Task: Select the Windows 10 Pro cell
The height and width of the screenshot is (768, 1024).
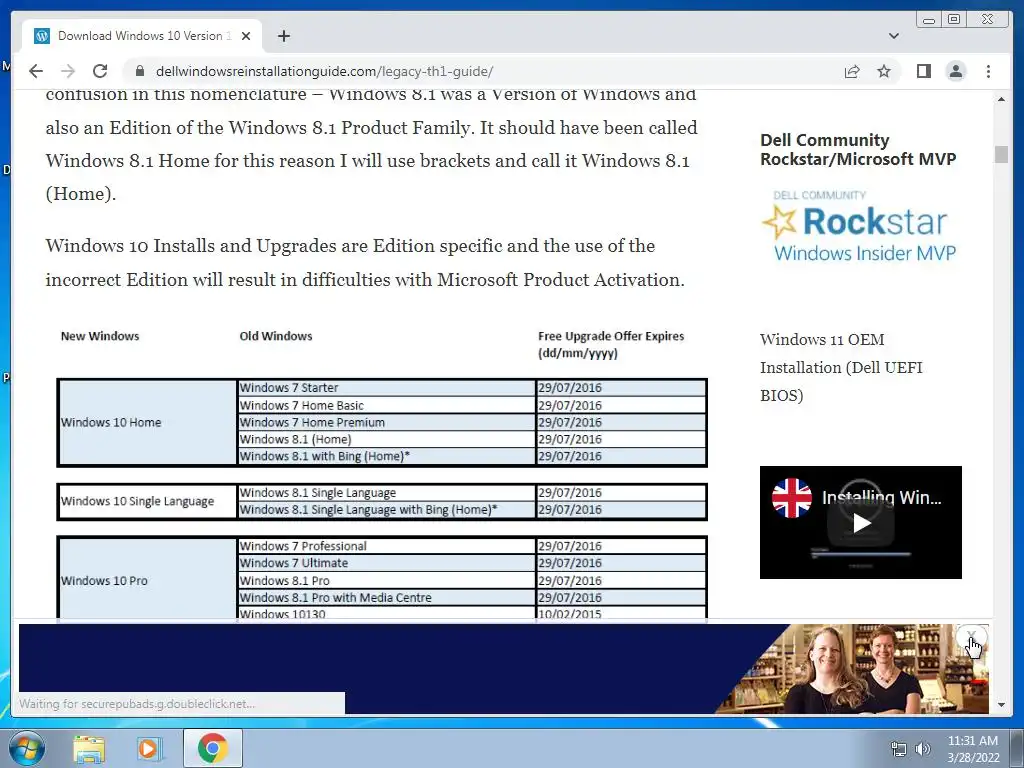Action: pyautogui.click(x=148, y=580)
